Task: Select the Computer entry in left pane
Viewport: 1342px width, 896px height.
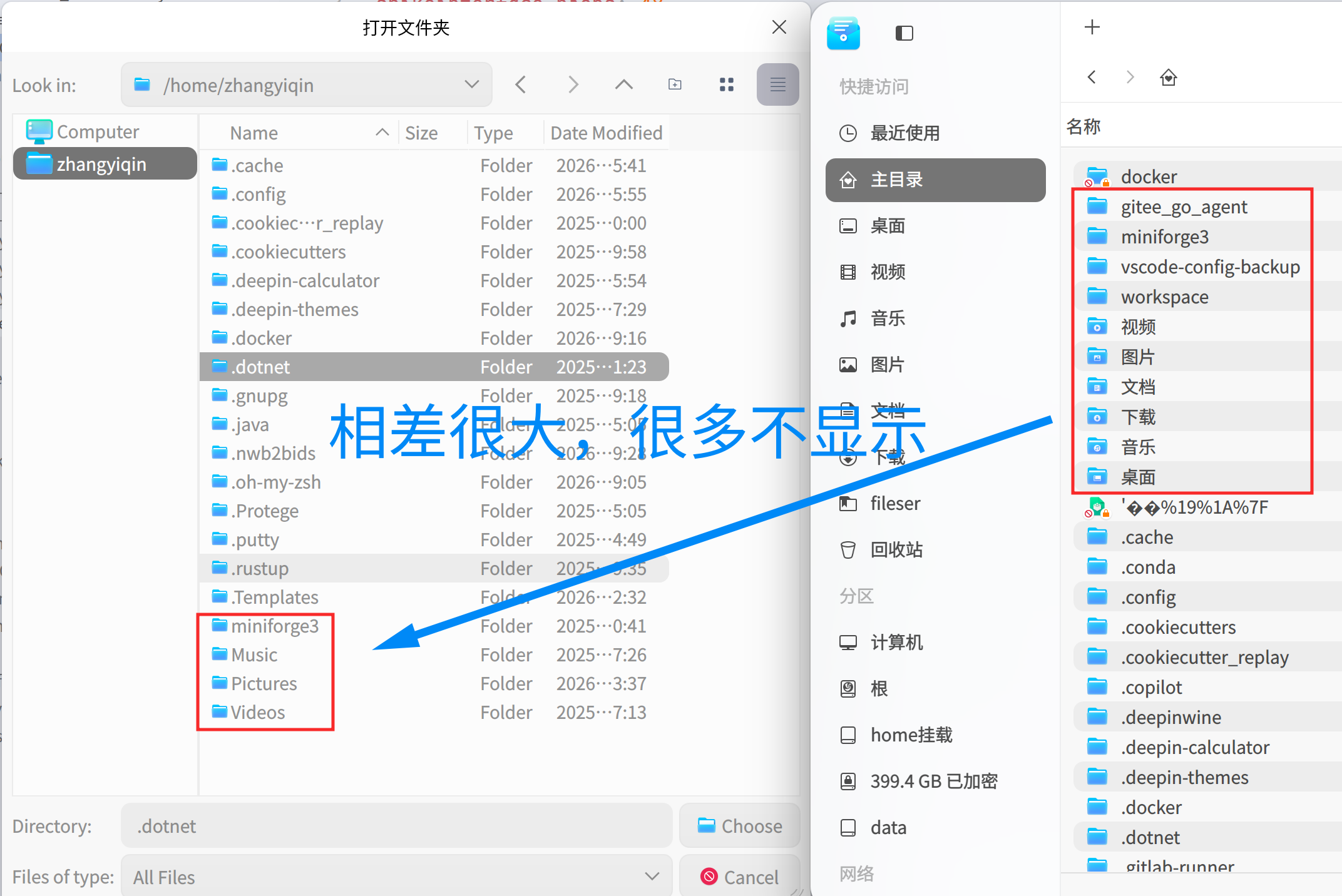Action: [98, 132]
